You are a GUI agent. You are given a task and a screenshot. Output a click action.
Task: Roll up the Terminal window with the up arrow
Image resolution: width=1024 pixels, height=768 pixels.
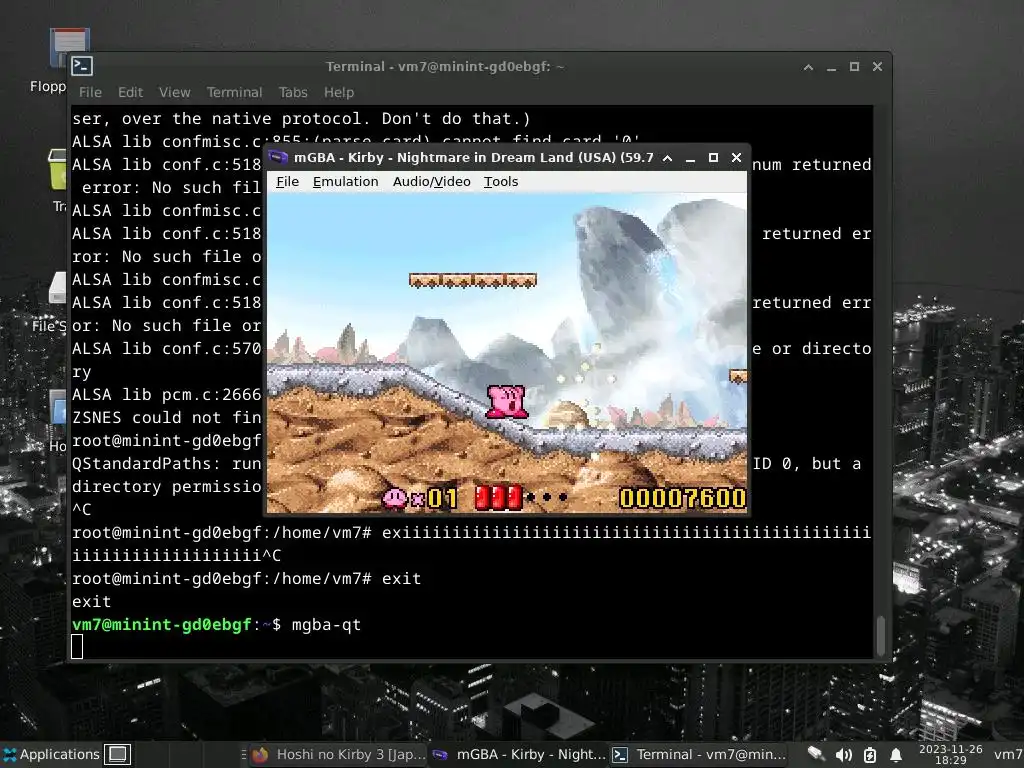coord(808,67)
